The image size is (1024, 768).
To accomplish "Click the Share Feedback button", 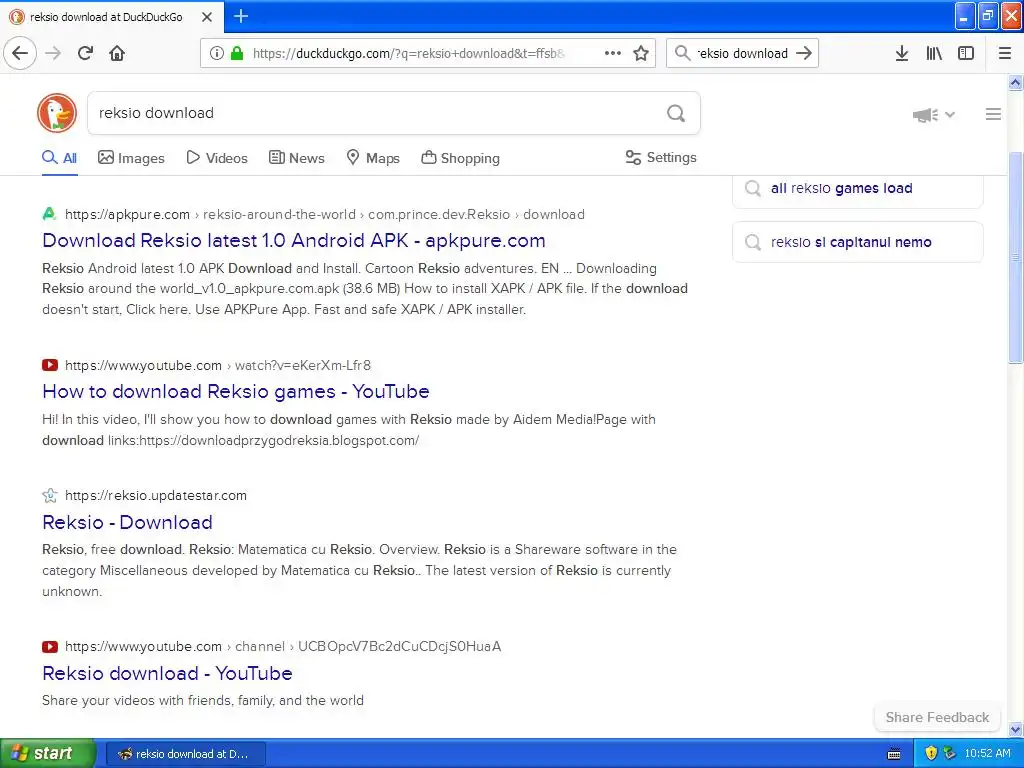I will click(x=937, y=717).
